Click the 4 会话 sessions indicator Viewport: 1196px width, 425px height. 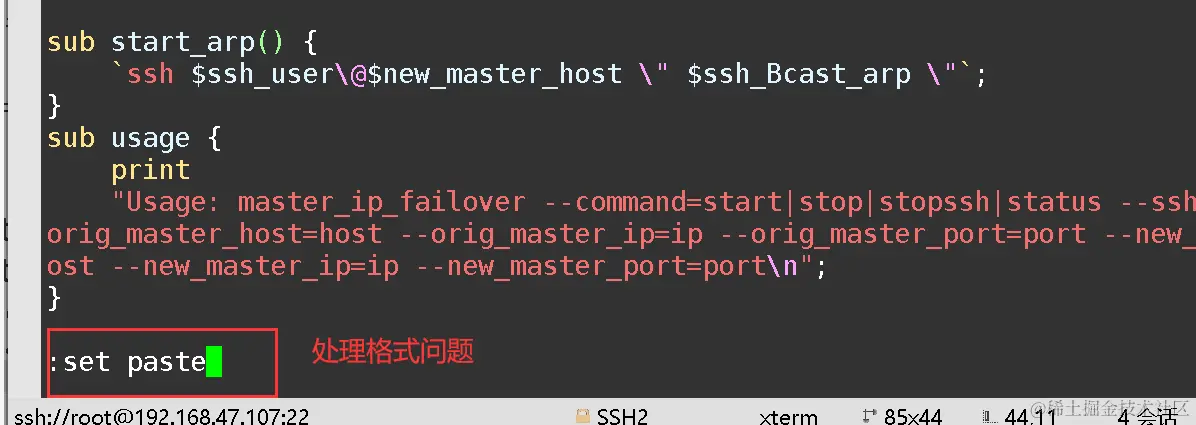coord(1148,417)
